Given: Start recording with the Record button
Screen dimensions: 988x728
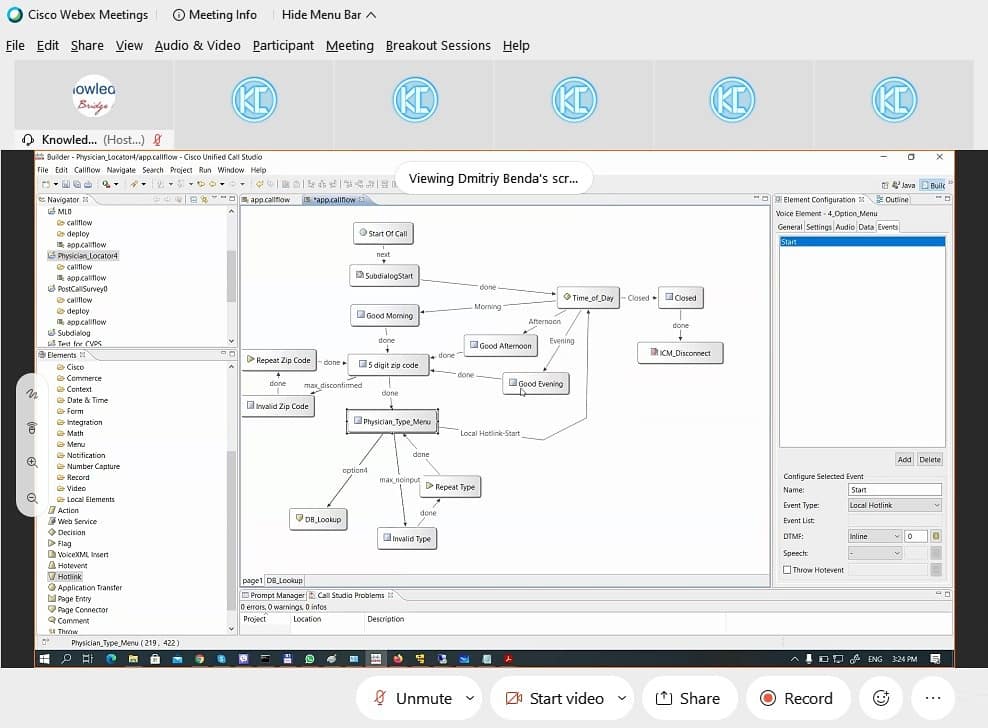Looking at the screenshot, I should 797,698.
